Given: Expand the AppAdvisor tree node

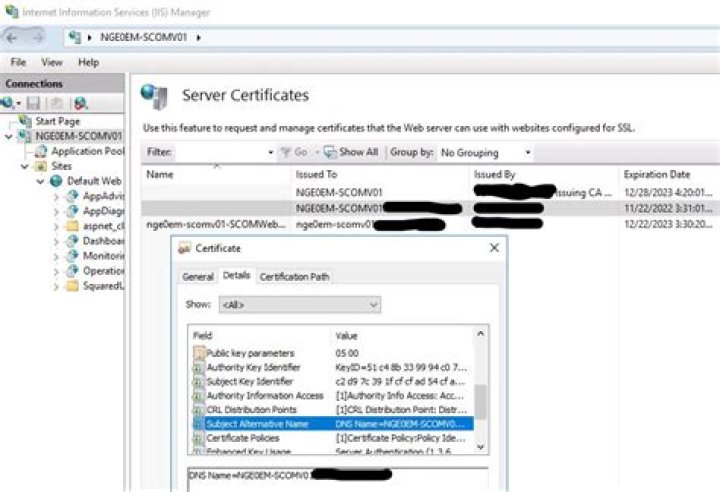Looking at the screenshot, I should 56,197.
